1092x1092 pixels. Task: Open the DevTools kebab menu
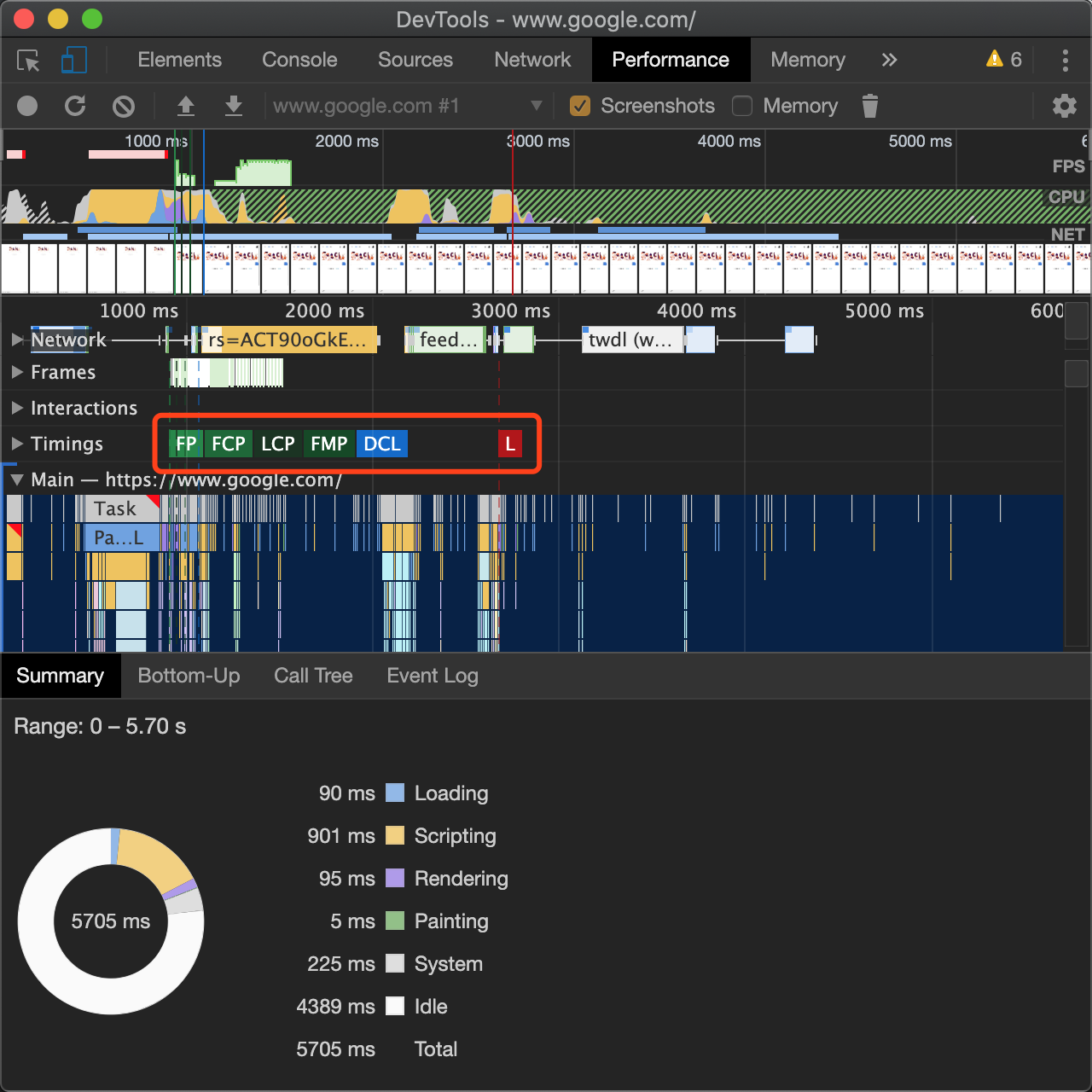pyautogui.click(x=1065, y=60)
